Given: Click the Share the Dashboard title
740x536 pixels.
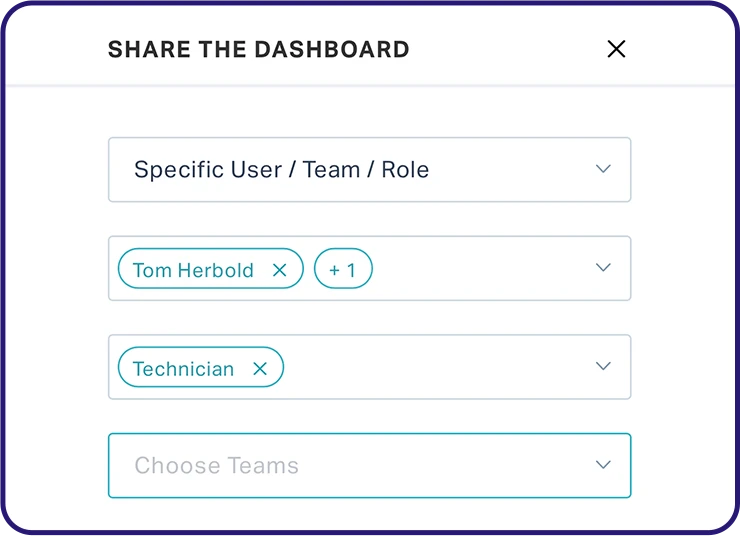Looking at the screenshot, I should [258, 49].
